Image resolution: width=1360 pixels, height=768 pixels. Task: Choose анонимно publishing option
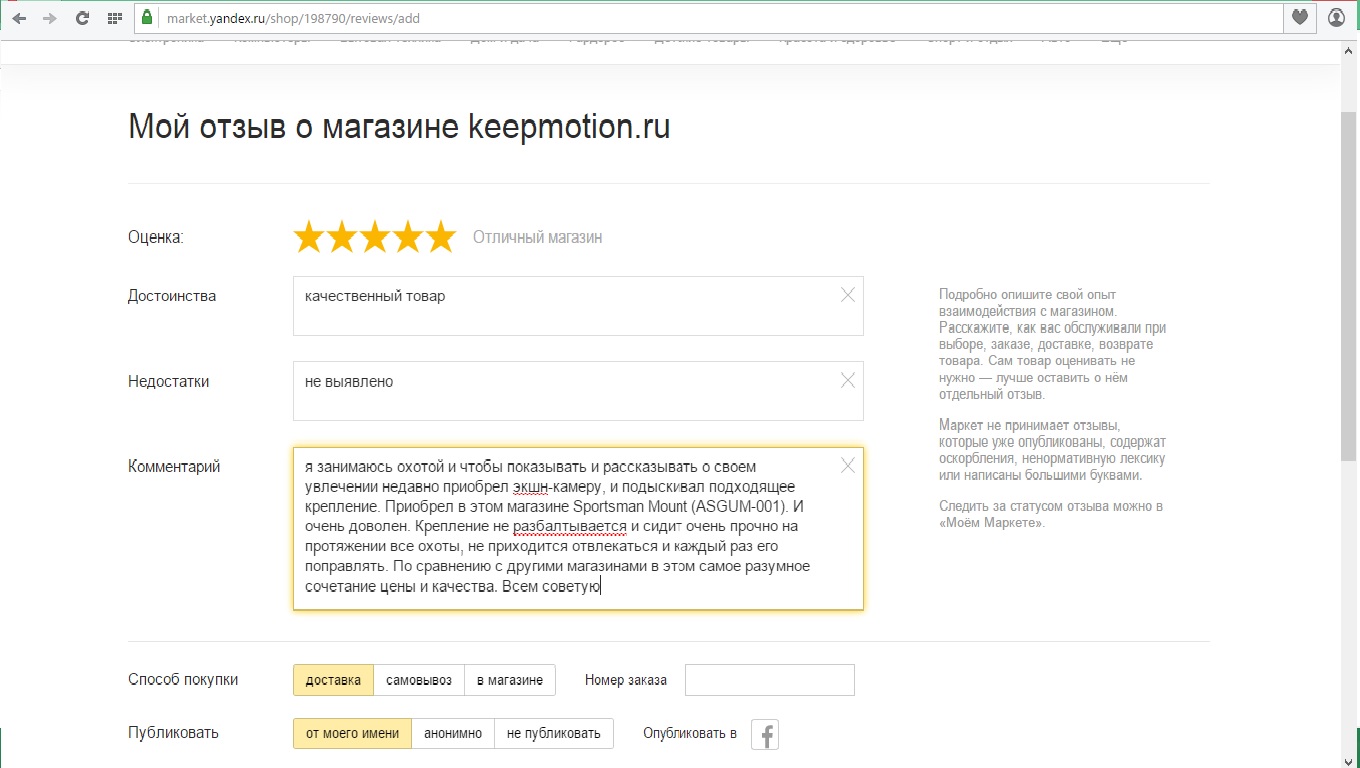tap(453, 733)
